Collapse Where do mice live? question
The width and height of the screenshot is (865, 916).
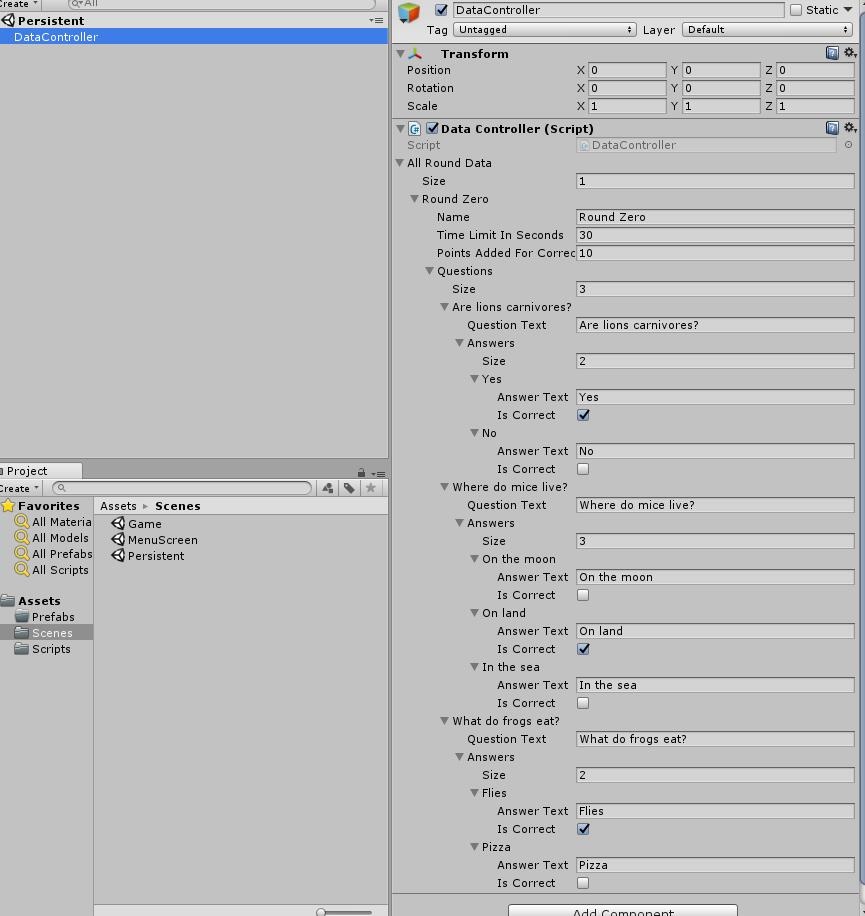click(x=444, y=487)
